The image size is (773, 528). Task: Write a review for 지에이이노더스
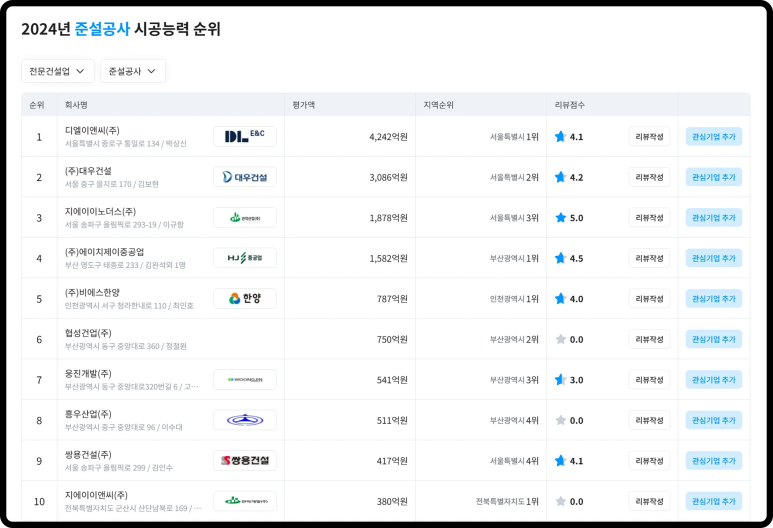coord(649,218)
